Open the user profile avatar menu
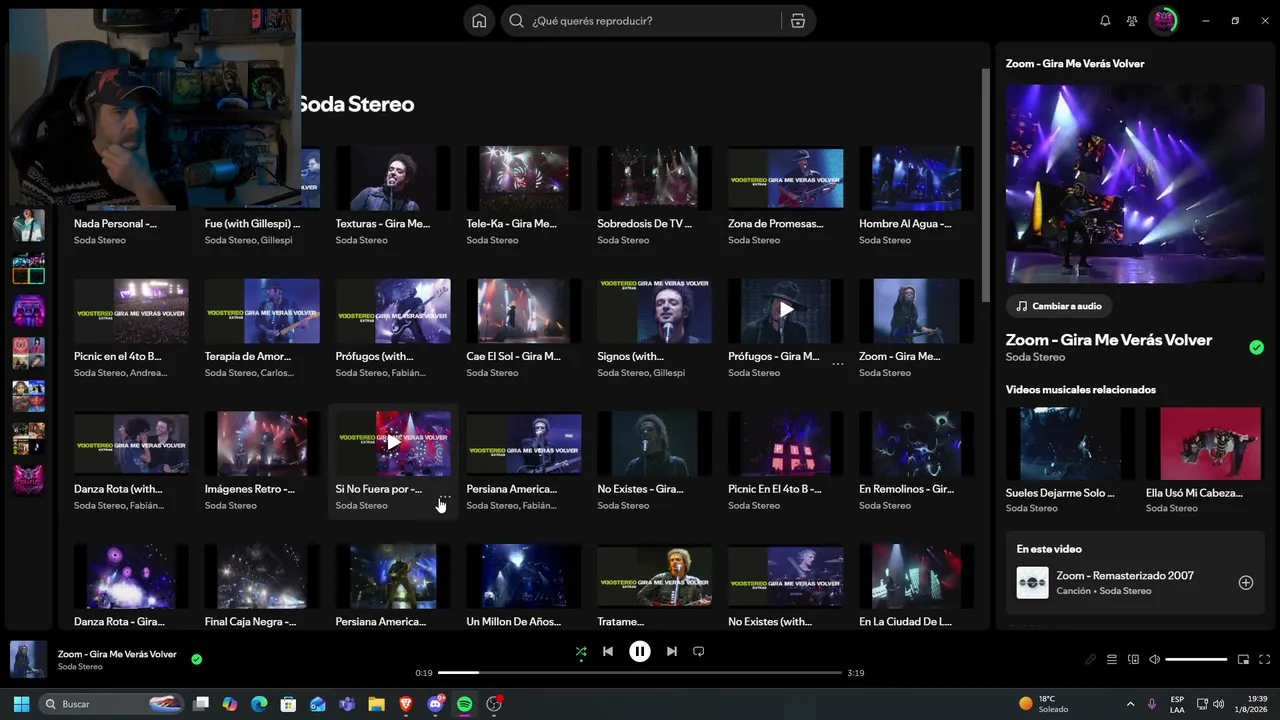 click(x=1163, y=21)
